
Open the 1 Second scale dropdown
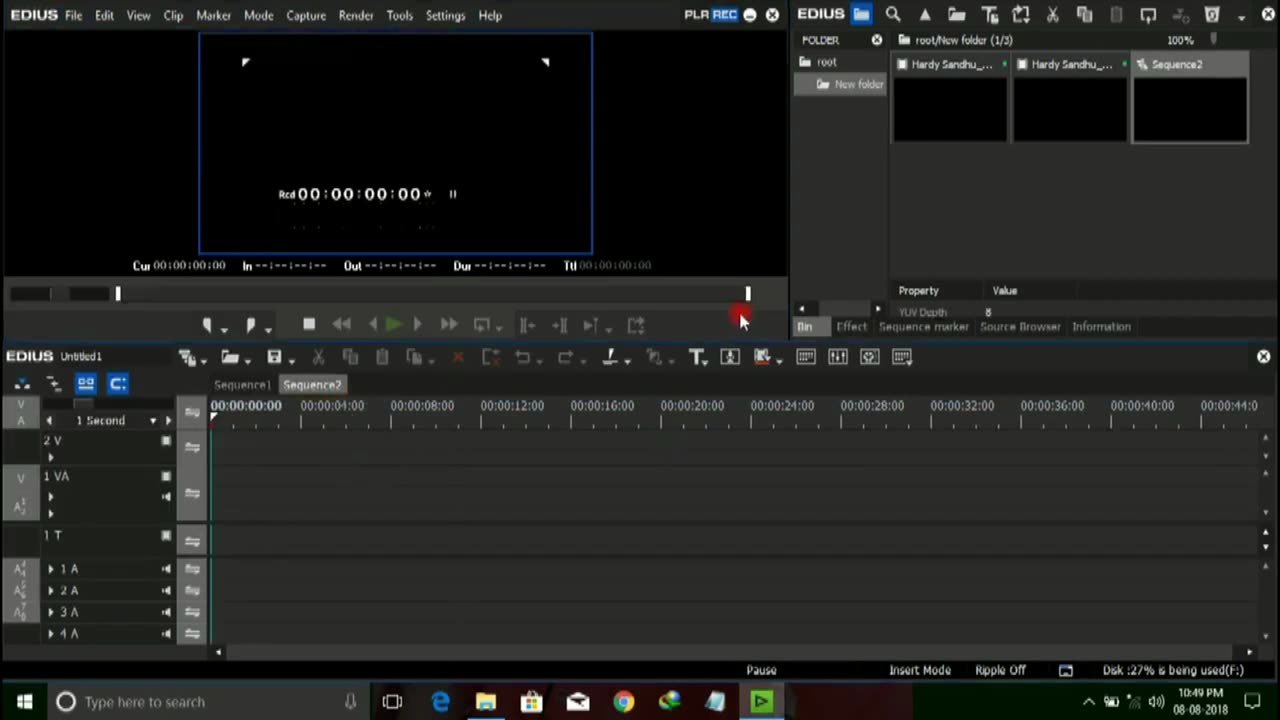tap(153, 421)
